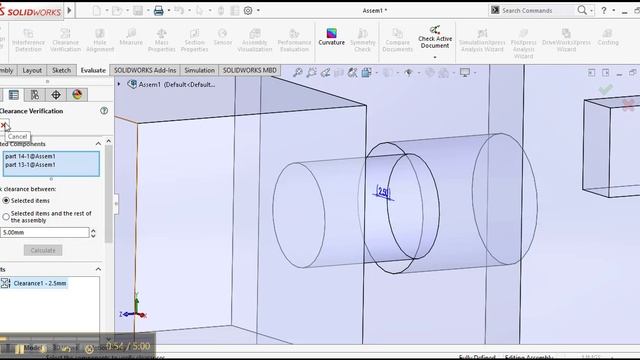Open Performance Evaluation

coord(294,40)
